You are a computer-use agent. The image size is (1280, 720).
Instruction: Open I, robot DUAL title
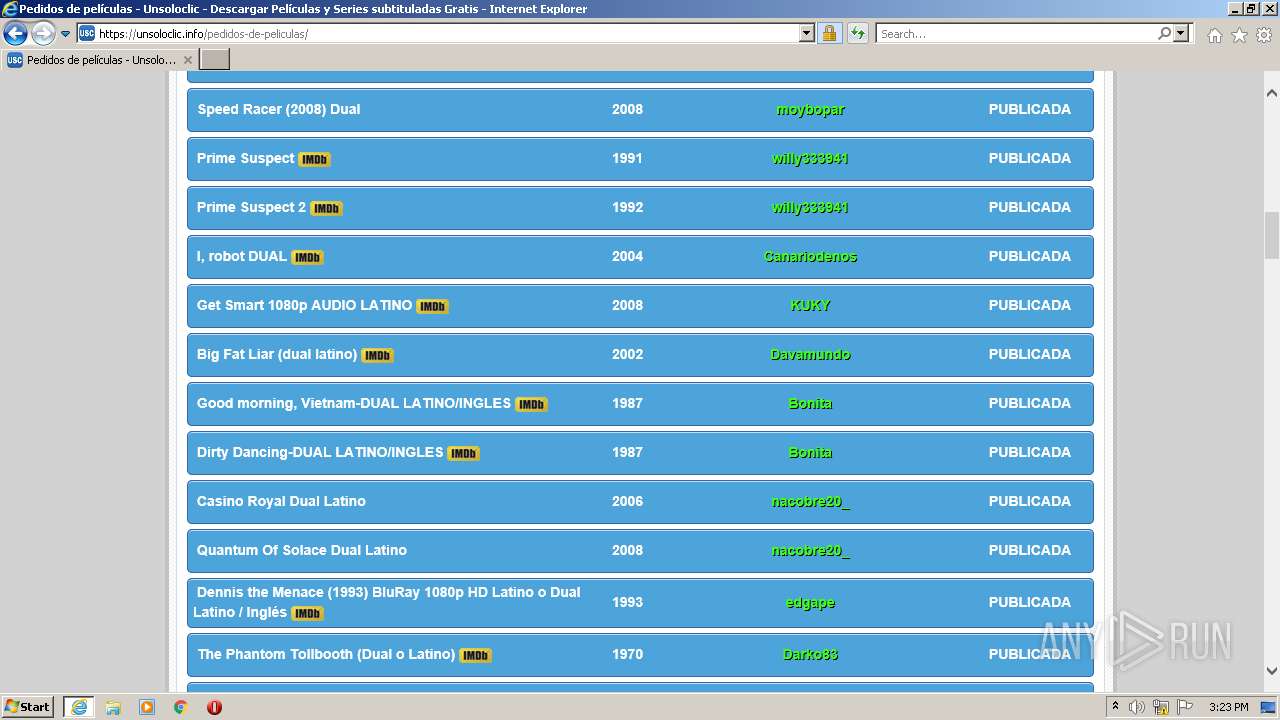point(242,256)
